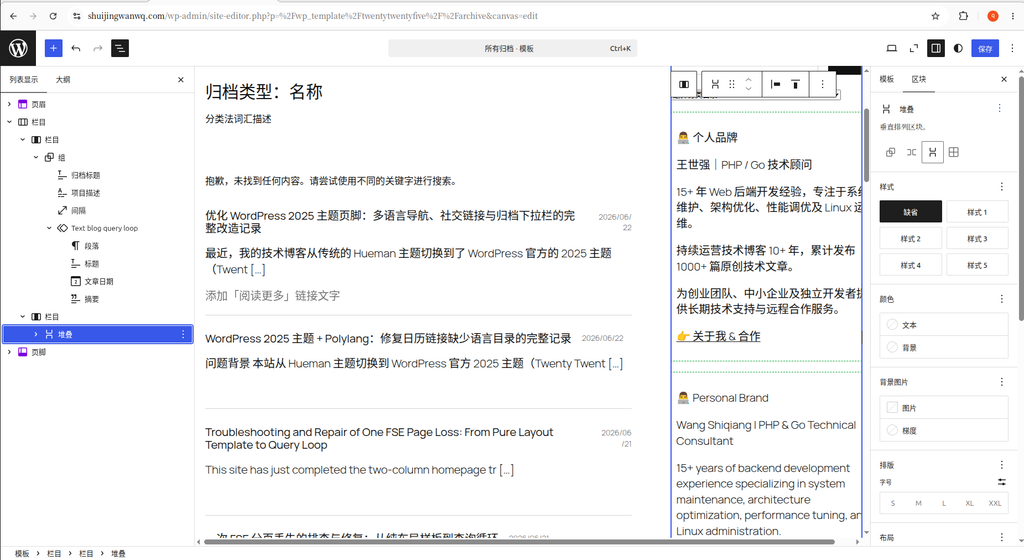The image size is (1024, 560).
Task: Select the 样式 5 style variation
Action: pyautogui.click(x=977, y=265)
